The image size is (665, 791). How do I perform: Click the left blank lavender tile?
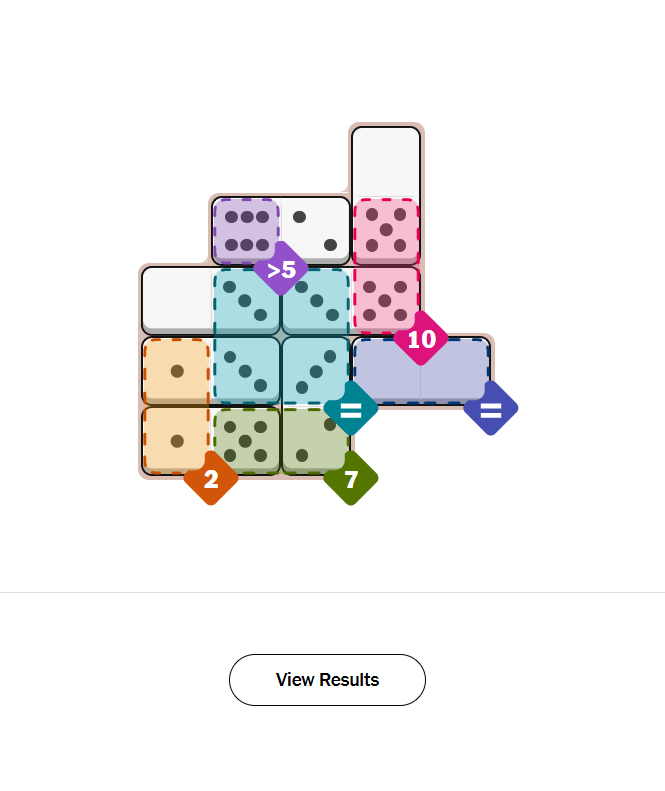[x=387, y=370]
